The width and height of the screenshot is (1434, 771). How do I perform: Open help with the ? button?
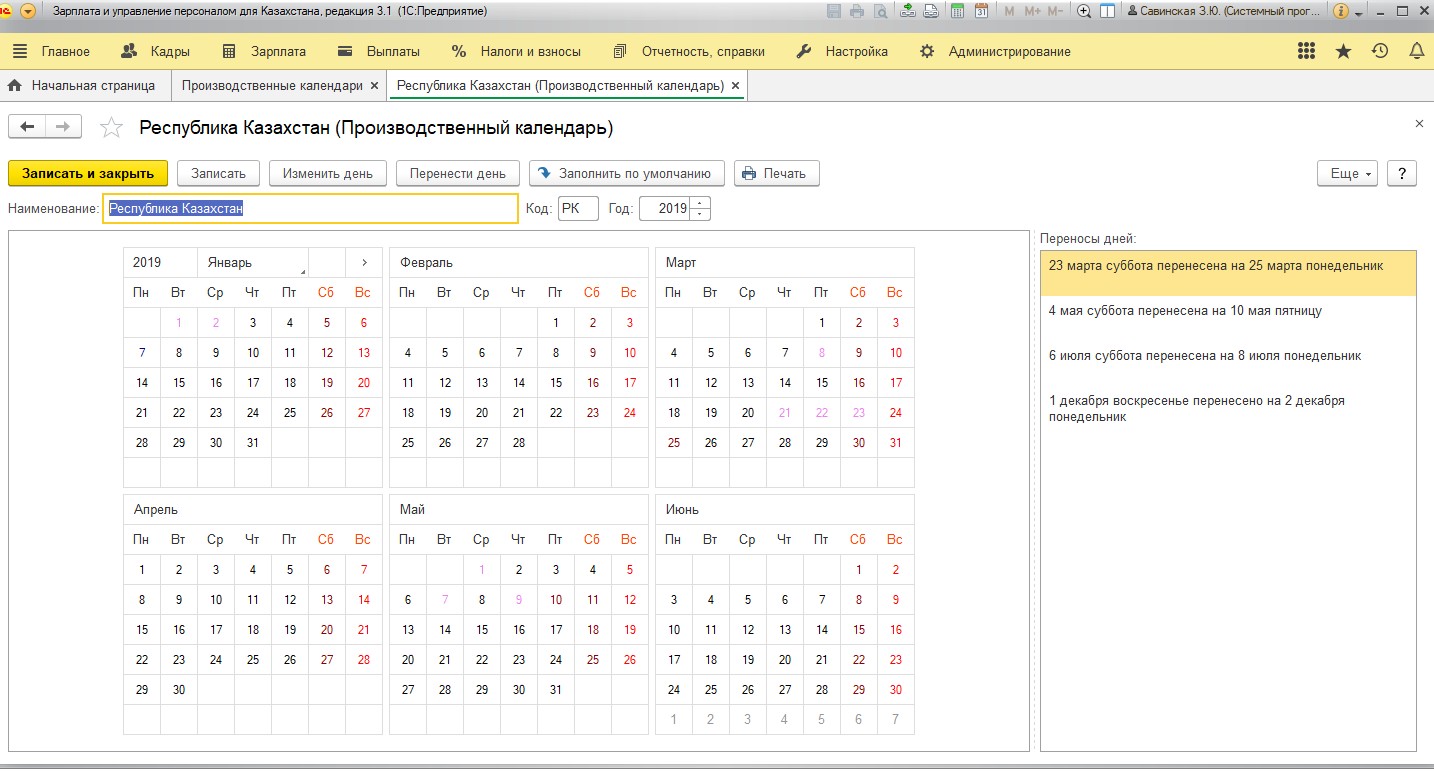click(1402, 173)
